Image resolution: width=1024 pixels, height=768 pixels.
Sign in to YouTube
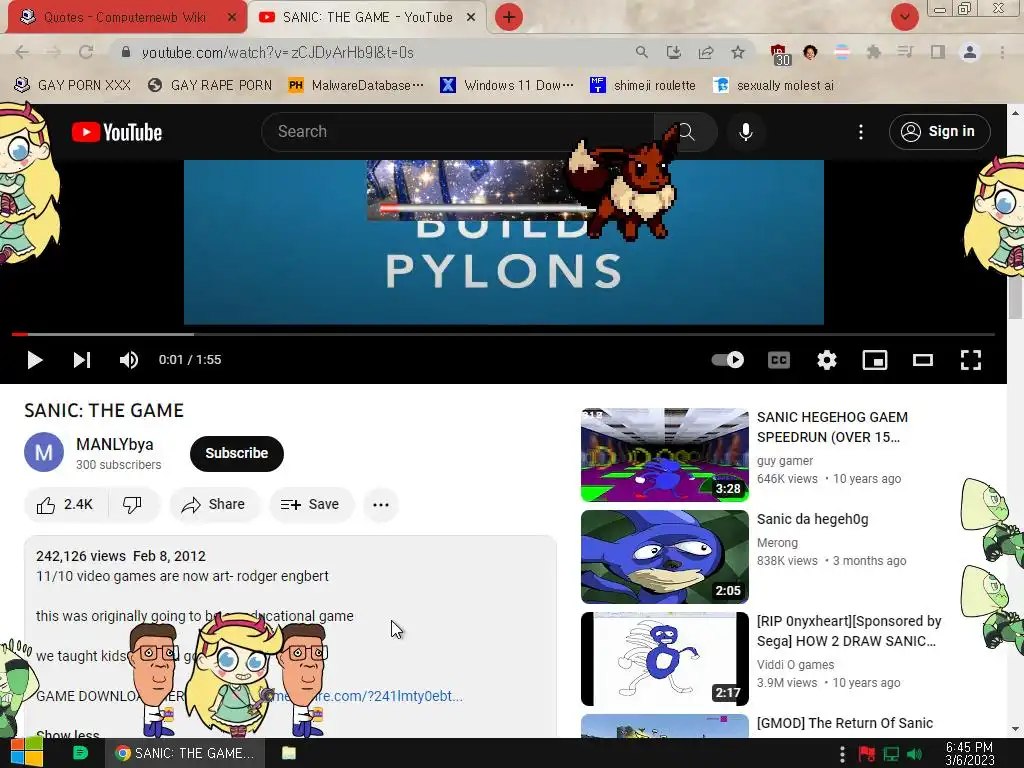[x=939, y=132]
